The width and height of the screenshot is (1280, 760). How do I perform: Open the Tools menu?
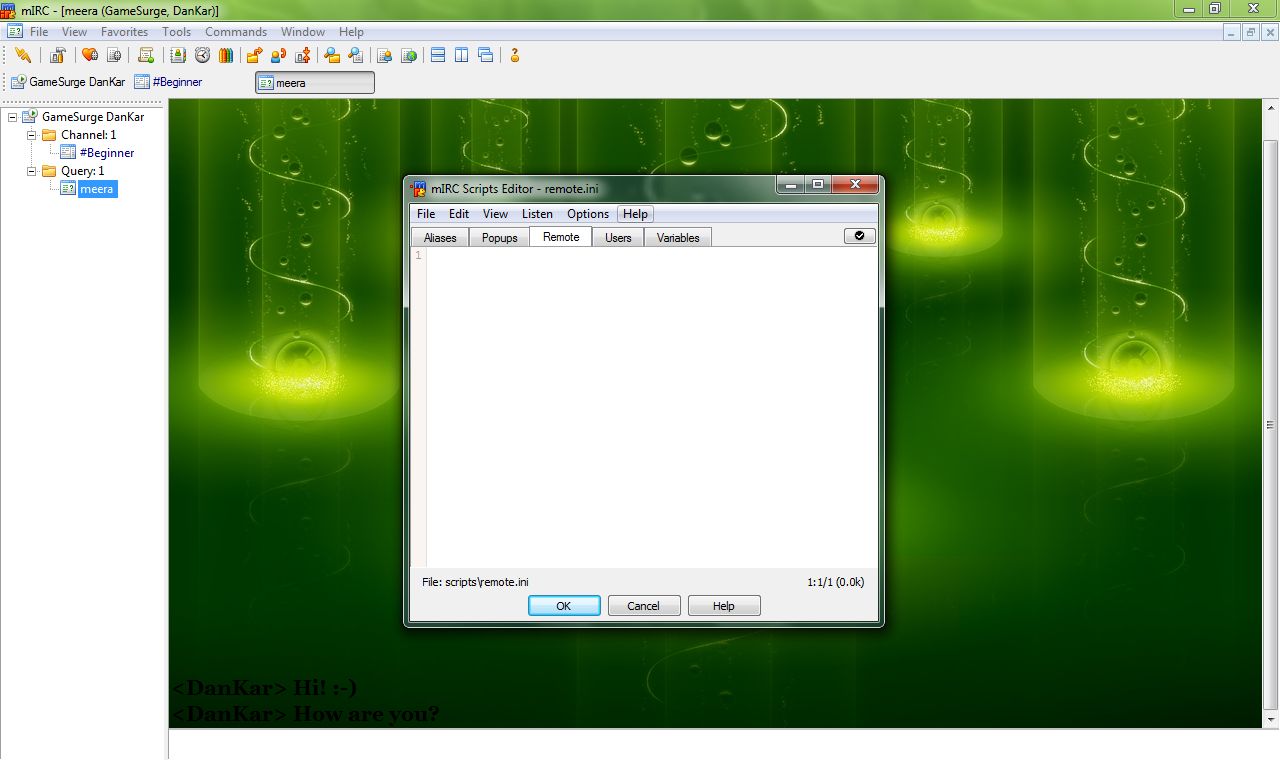pos(176,32)
